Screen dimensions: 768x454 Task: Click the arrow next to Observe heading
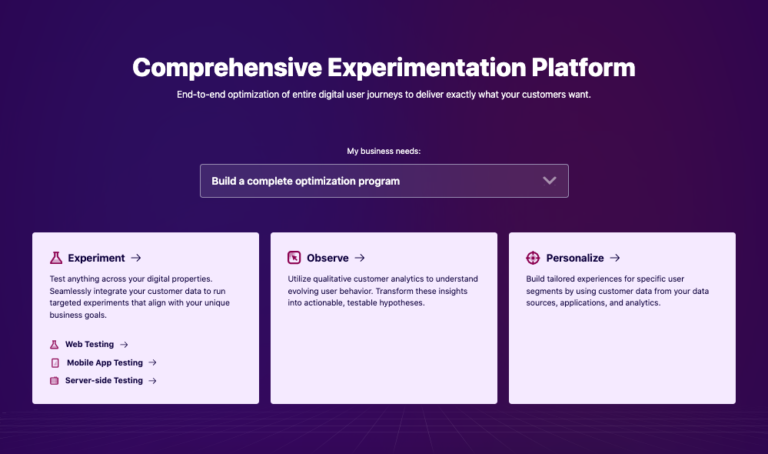[x=359, y=258]
